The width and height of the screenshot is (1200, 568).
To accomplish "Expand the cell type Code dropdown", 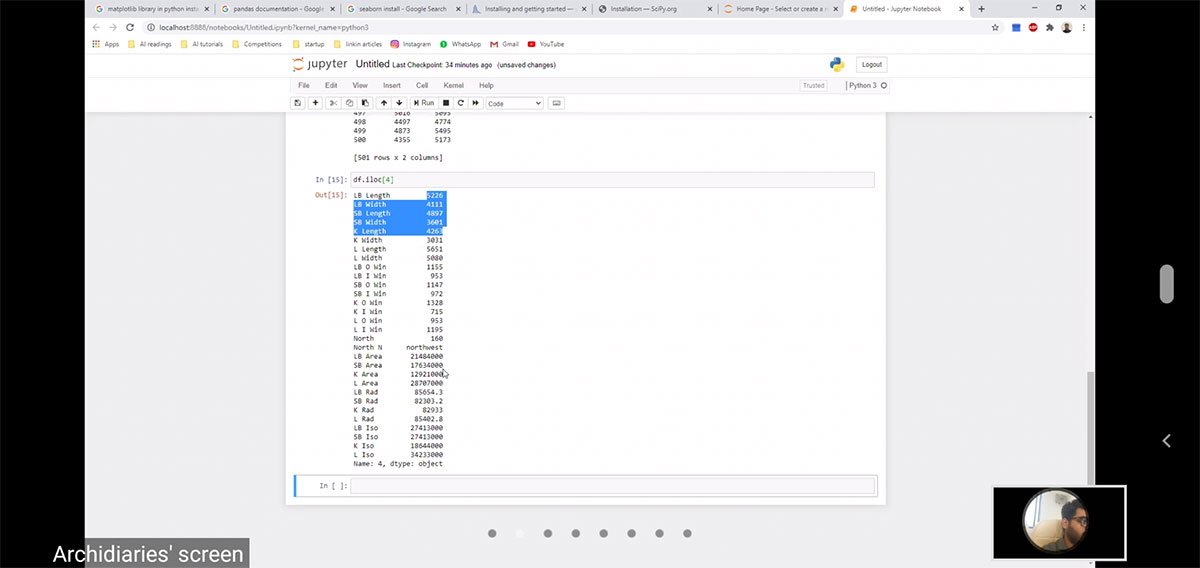I will click(514, 103).
